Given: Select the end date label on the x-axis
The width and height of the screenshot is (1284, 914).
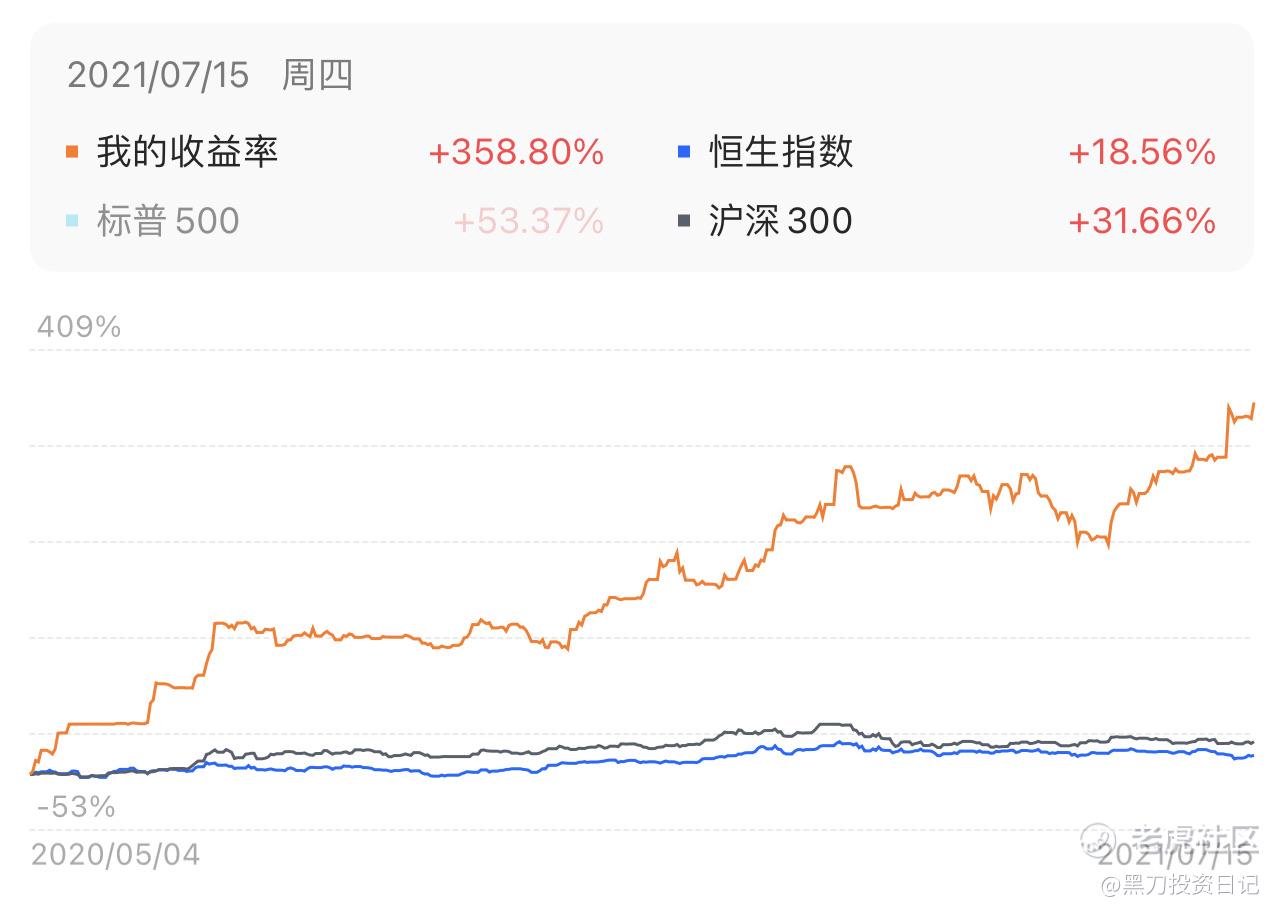Looking at the screenshot, I should (1175, 856).
